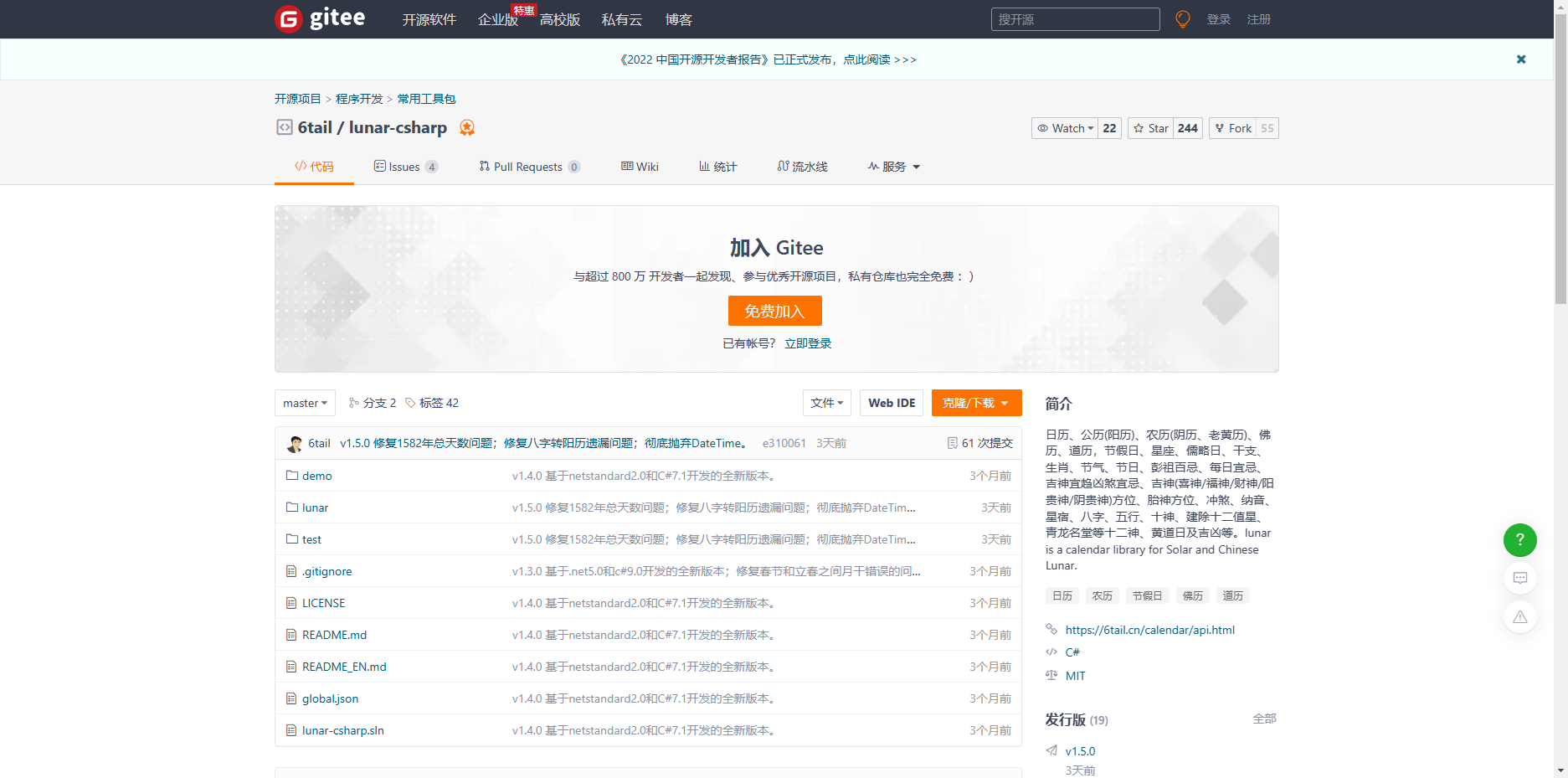Fork the lunar-csharp repository

(x=1232, y=128)
